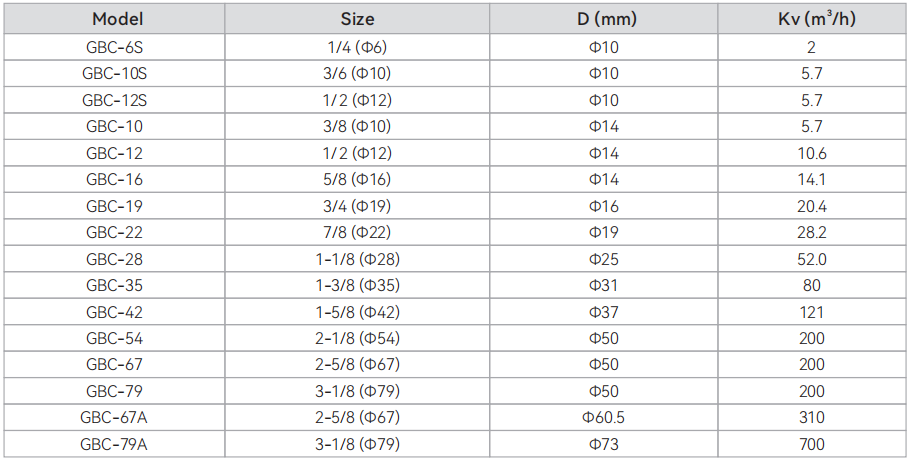Select the Kv value 10.6 cell
The width and height of the screenshot is (911, 465).
(811, 153)
